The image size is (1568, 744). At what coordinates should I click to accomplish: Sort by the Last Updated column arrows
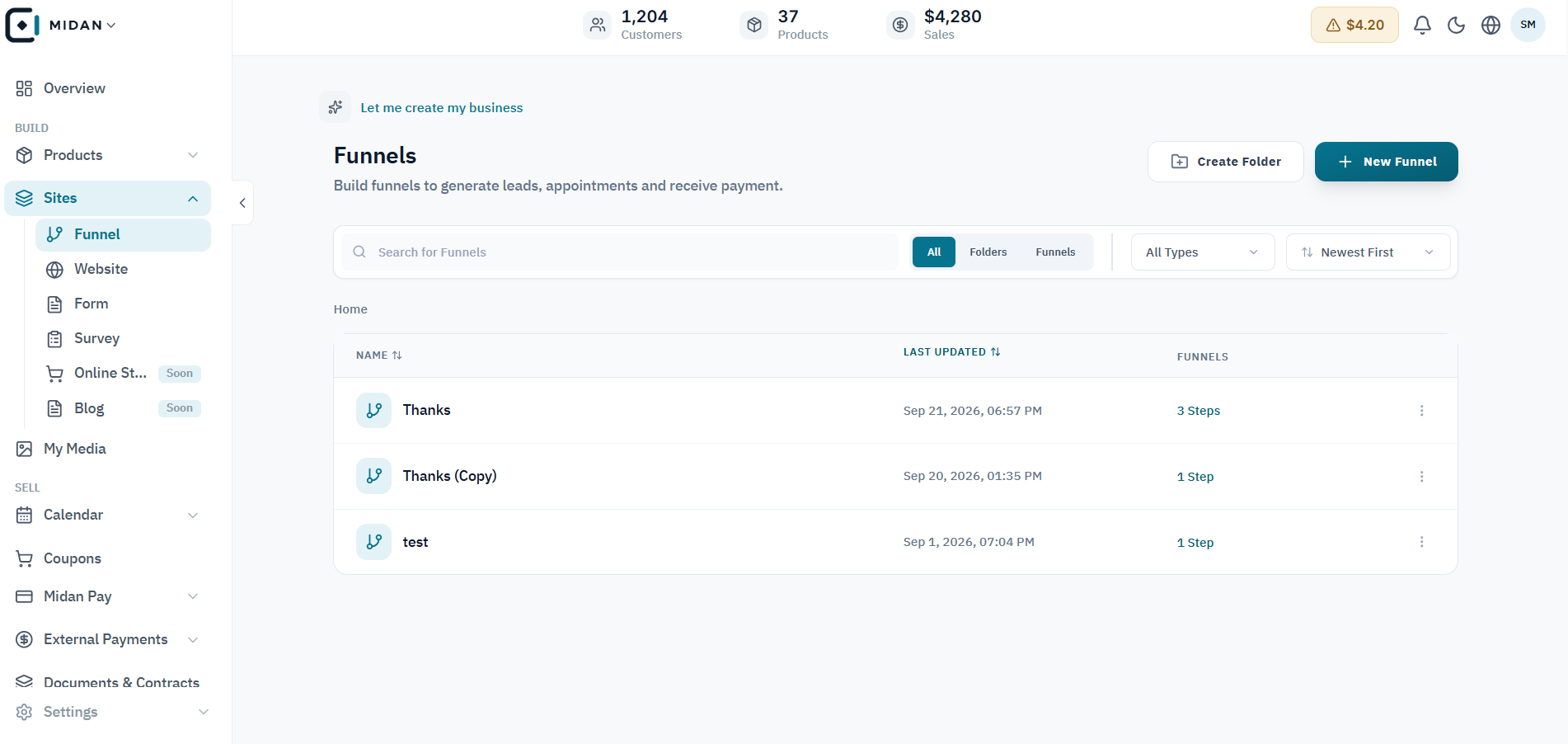click(x=995, y=352)
